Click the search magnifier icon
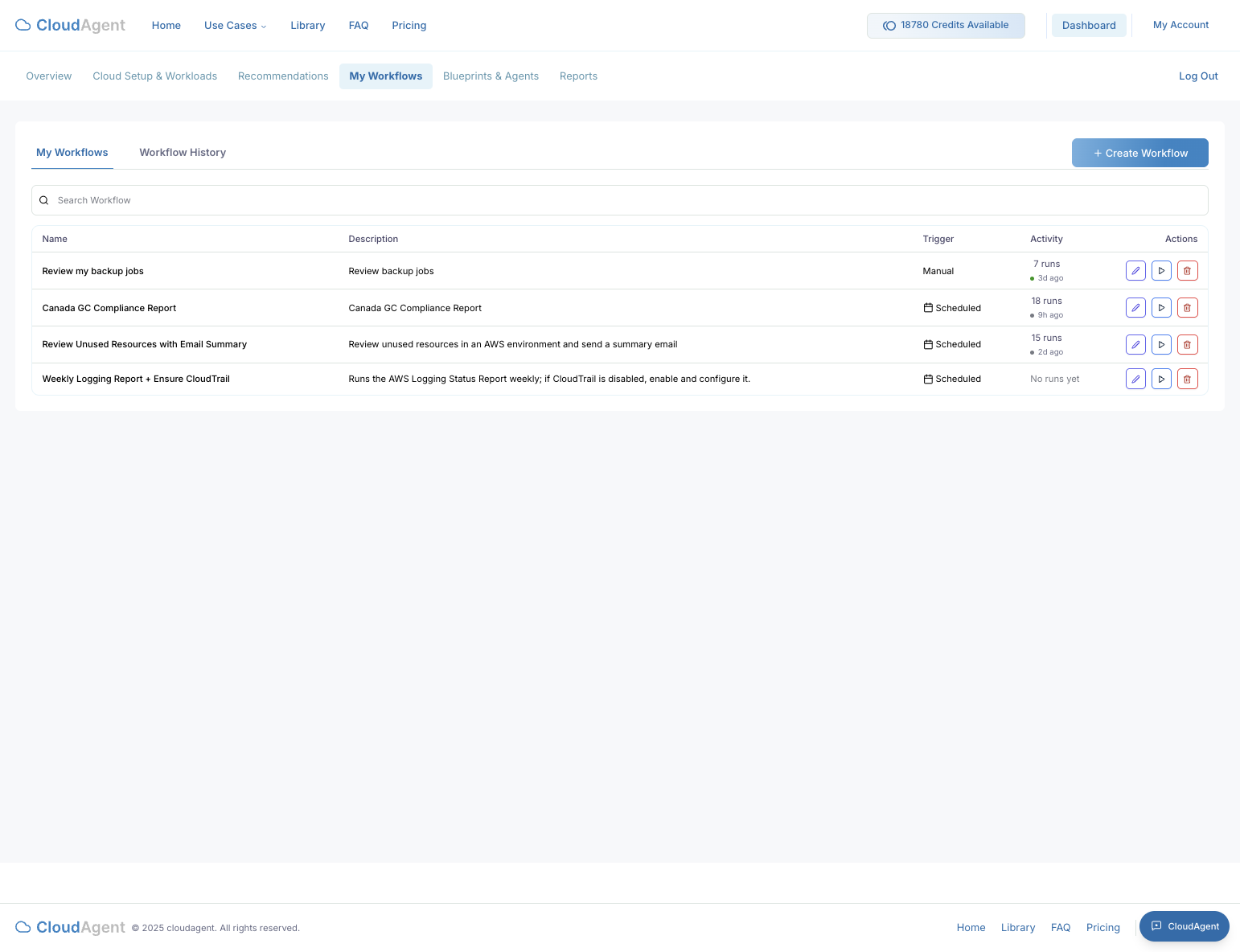This screenshot has width=1240, height=952. coord(43,199)
